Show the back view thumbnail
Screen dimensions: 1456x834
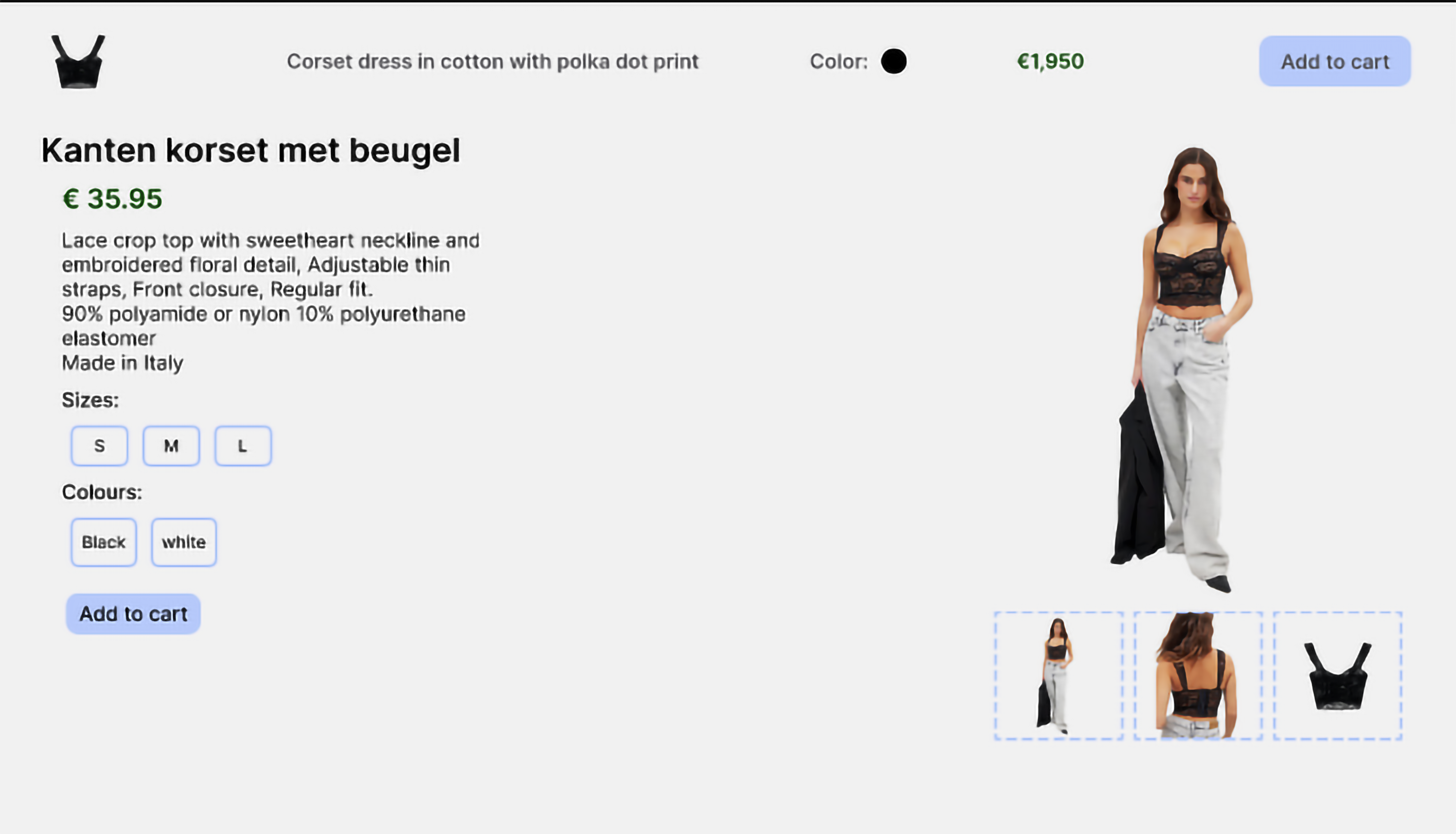[x=1198, y=676]
